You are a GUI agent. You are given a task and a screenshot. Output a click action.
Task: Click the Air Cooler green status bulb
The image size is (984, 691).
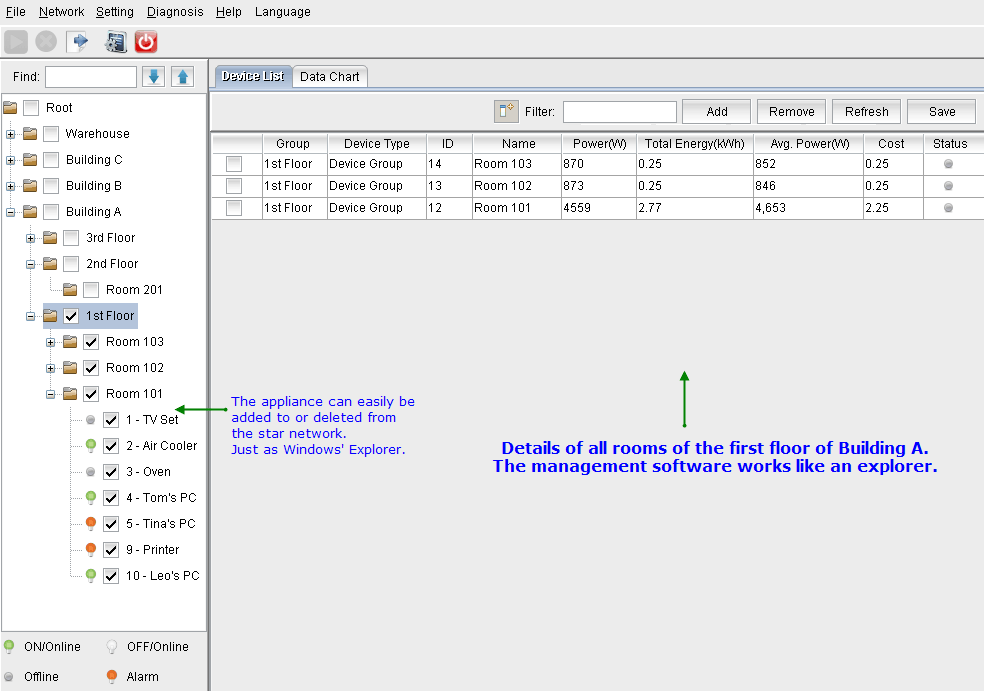(90, 446)
